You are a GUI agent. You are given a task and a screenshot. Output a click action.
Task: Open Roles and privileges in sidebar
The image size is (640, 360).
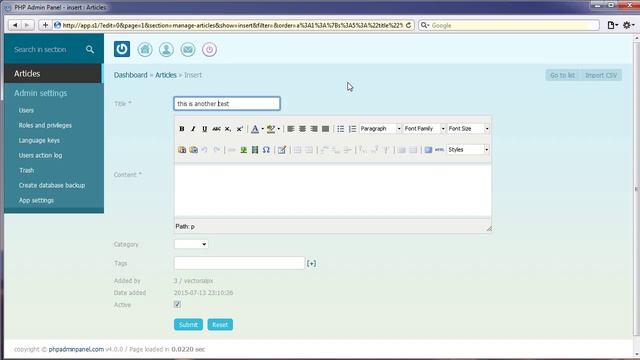pyautogui.click(x=45, y=125)
